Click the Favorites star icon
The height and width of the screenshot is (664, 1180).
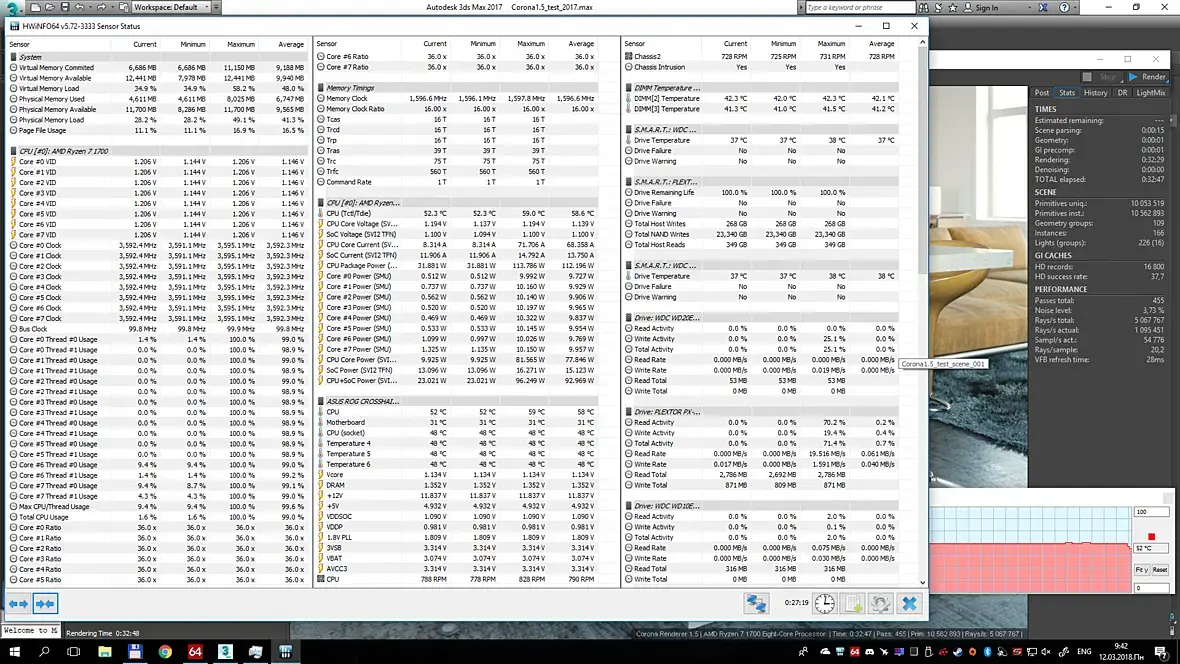pyautogui.click(x=953, y=8)
